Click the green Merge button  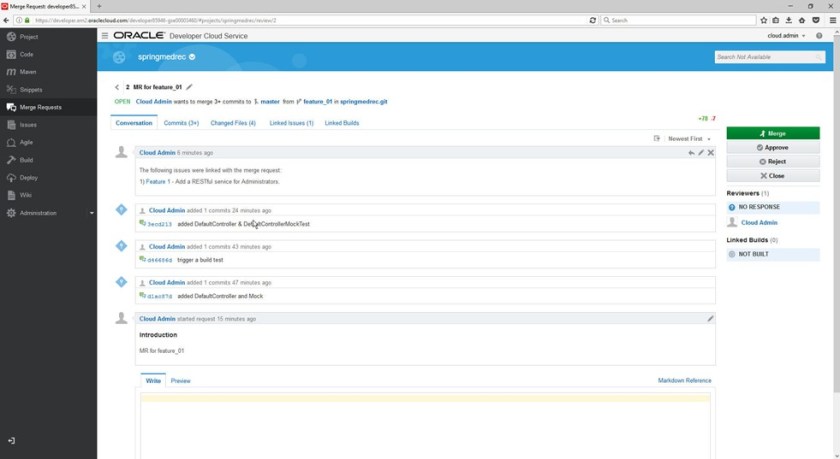pyautogui.click(x=772, y=133)
